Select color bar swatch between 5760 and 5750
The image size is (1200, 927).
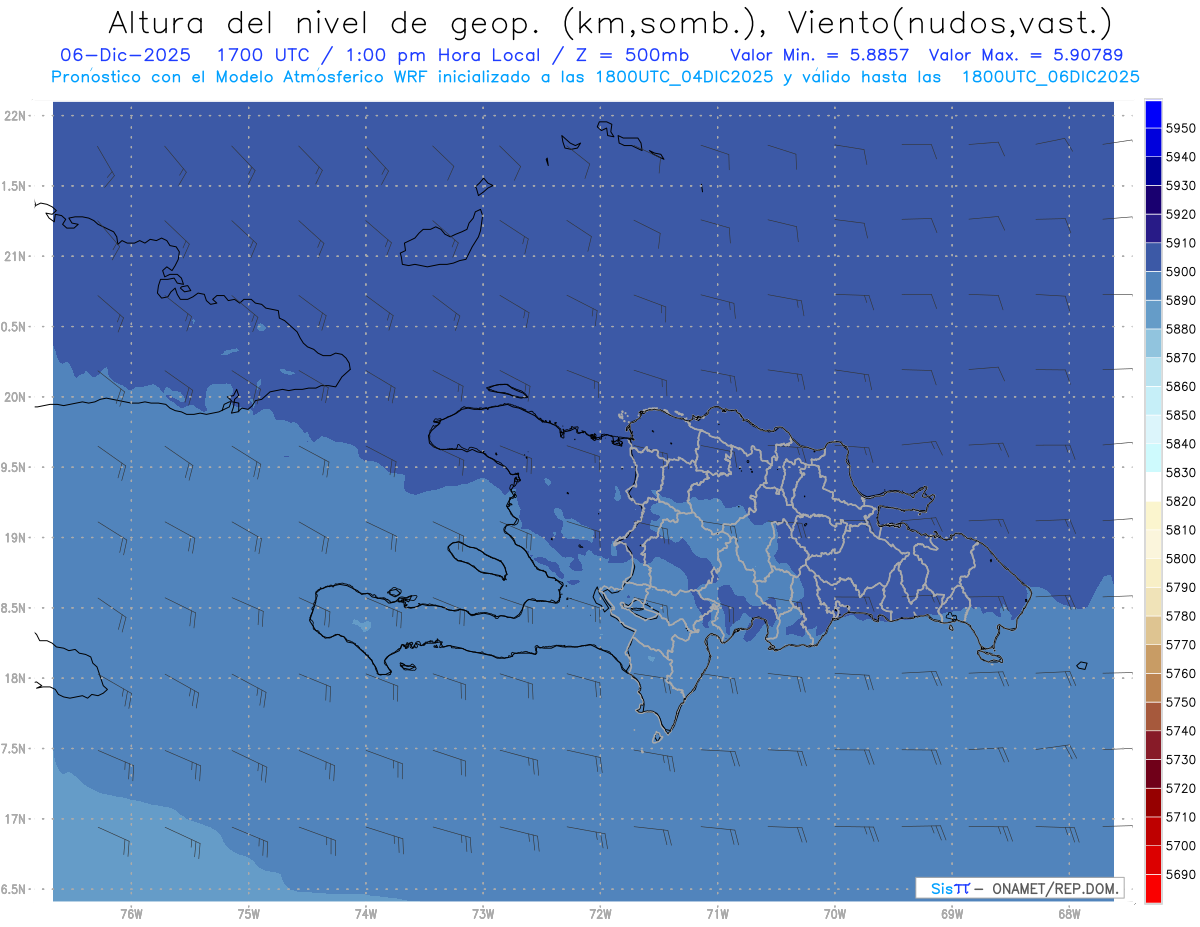coord(1153,688)
